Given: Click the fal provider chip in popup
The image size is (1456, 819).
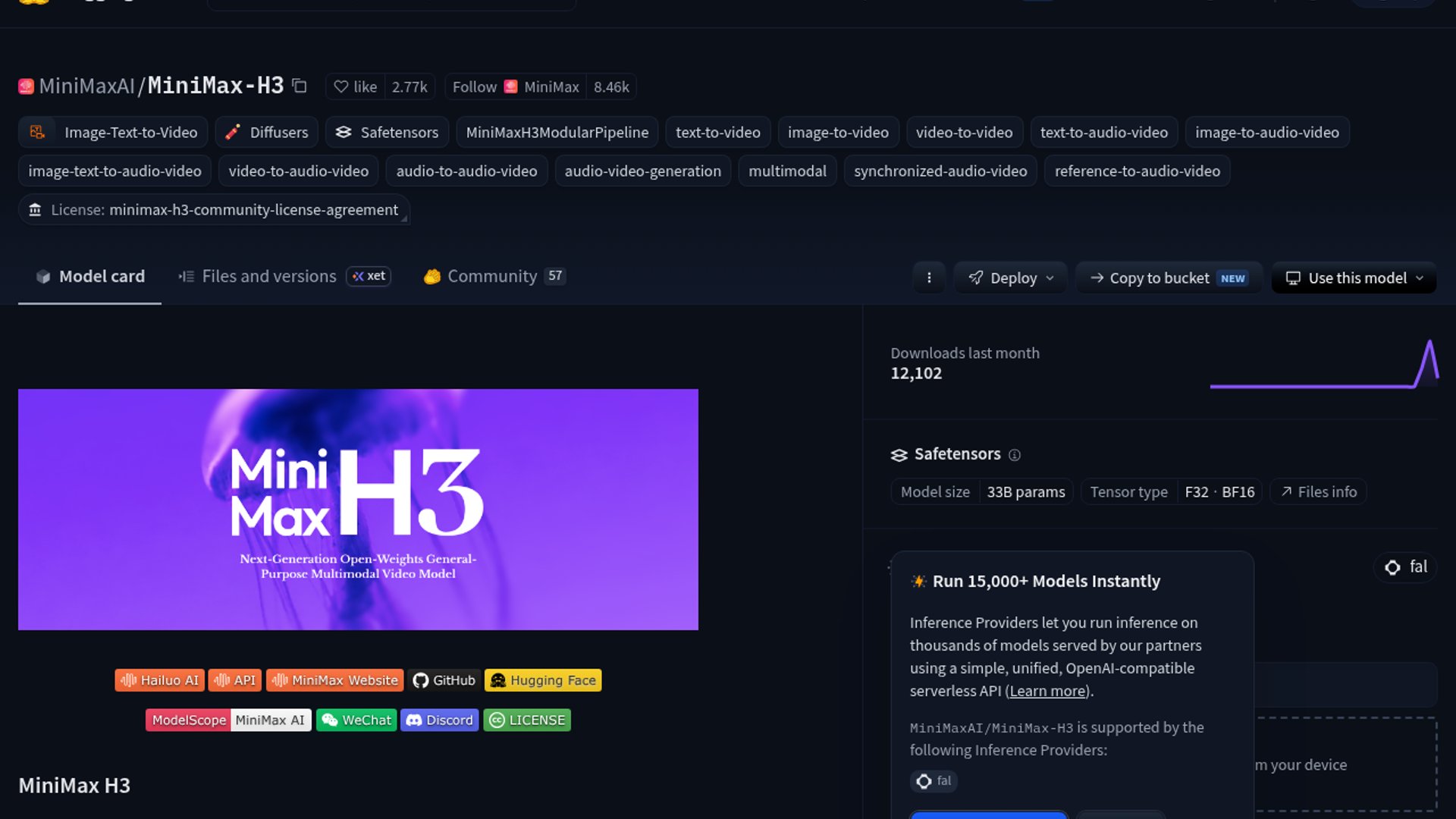Looking at the screenshot, I should point(934,781).
